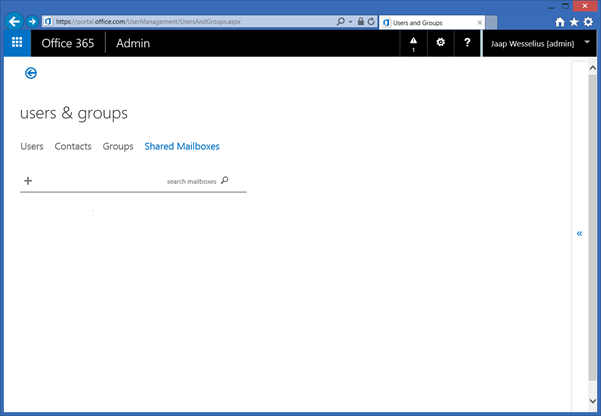Switch to the Users tab
The width and height of the screenshot is (601, 416).
tap(32, 146)
